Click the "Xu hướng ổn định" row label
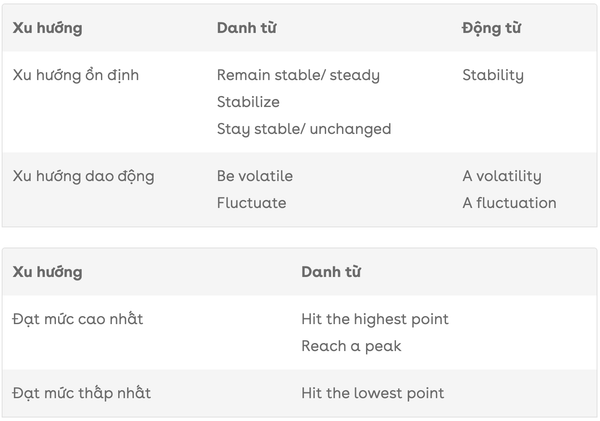The height and width of the screenshot is (421, 600). [75, 75]
